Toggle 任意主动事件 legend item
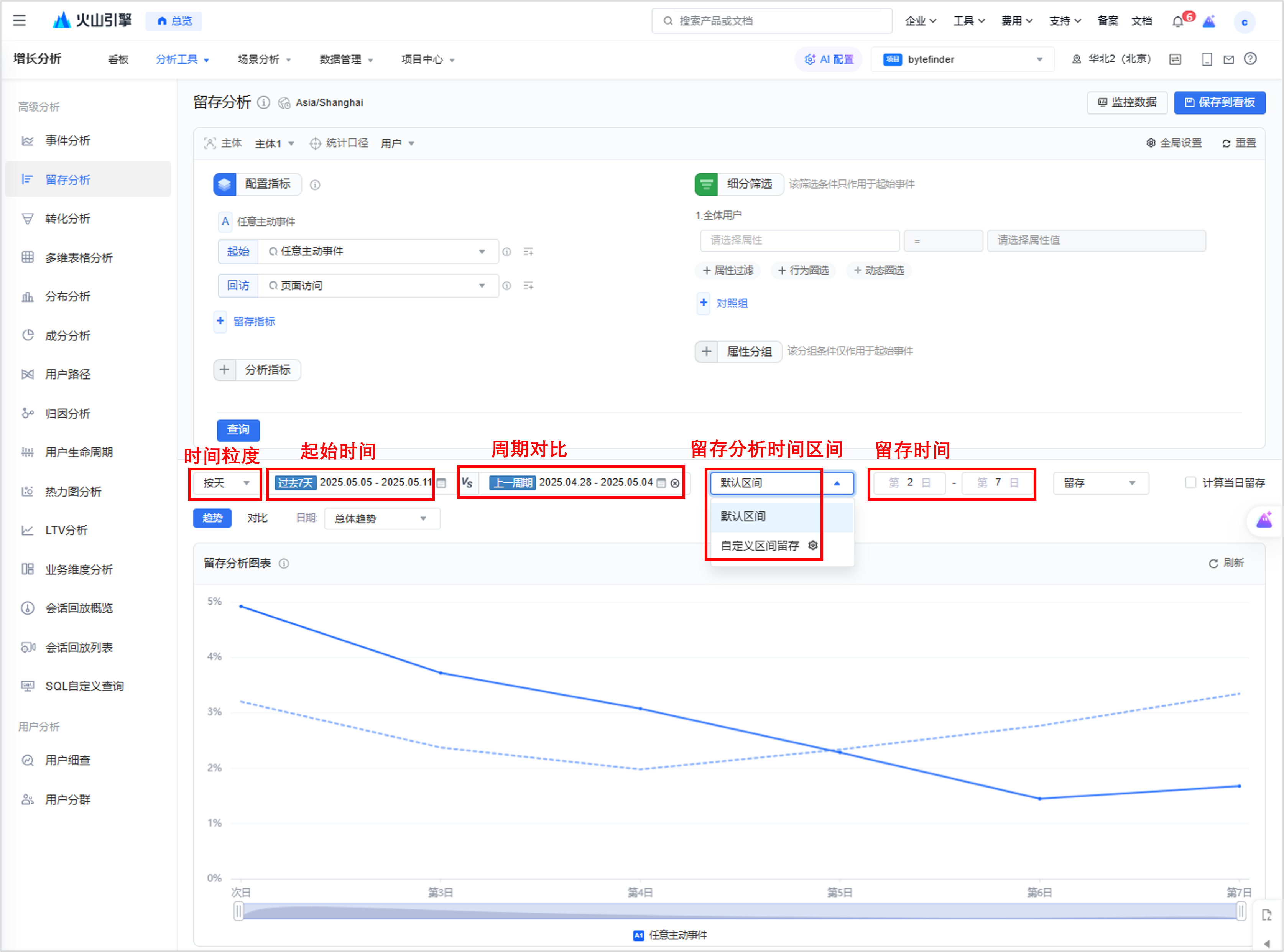 click(670, 935)
